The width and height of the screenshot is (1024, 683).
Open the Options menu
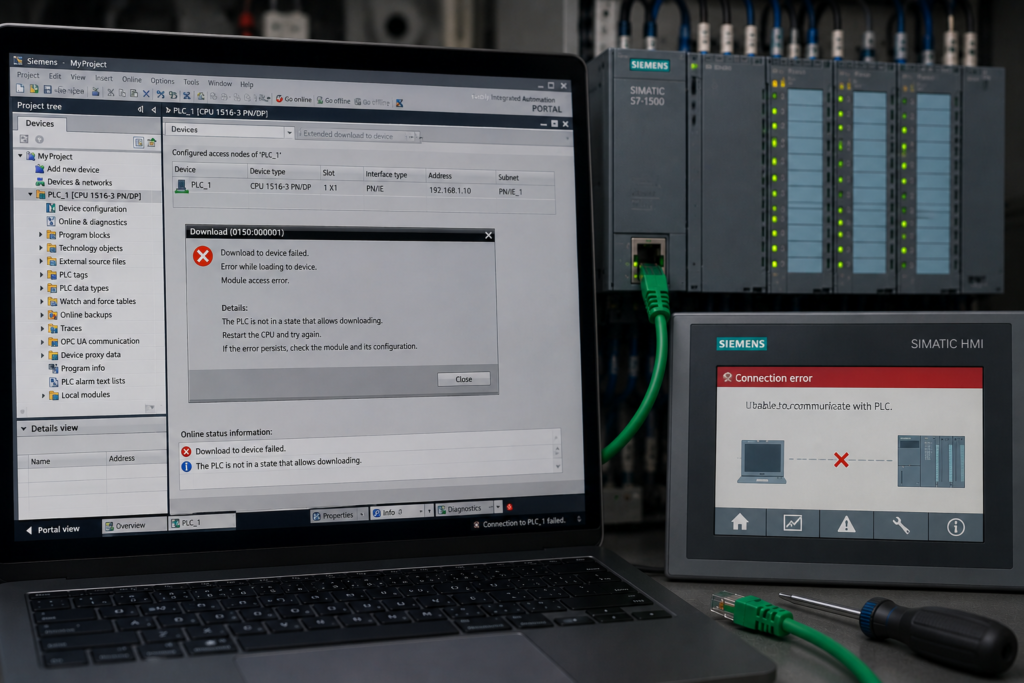[x=162, y=81]
